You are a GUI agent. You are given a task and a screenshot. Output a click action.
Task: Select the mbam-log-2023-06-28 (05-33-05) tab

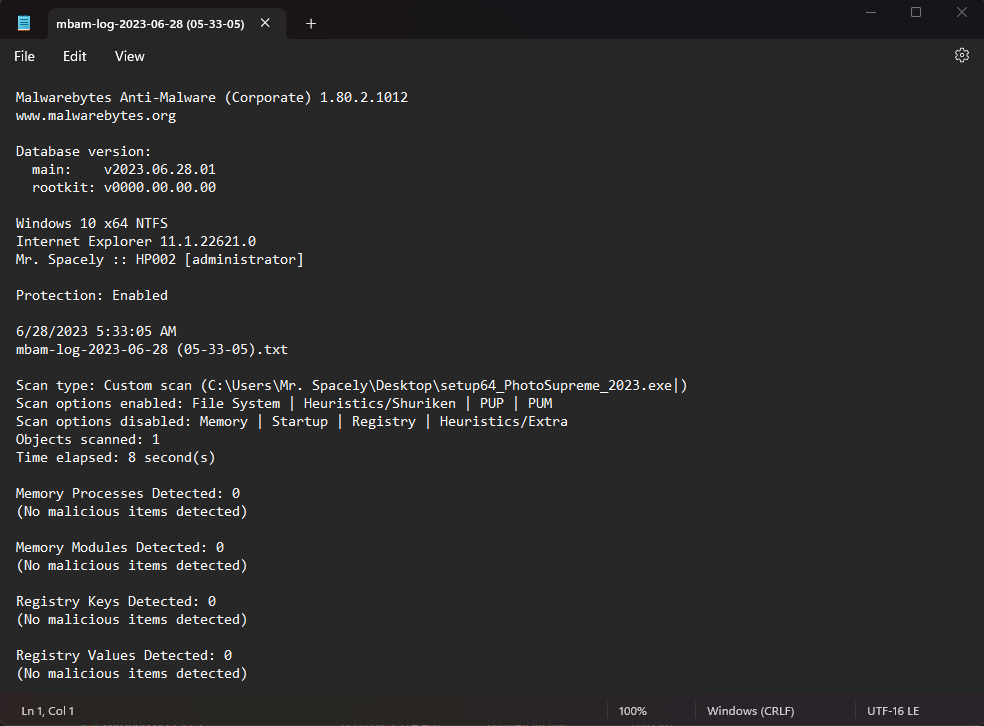point(150,24)
